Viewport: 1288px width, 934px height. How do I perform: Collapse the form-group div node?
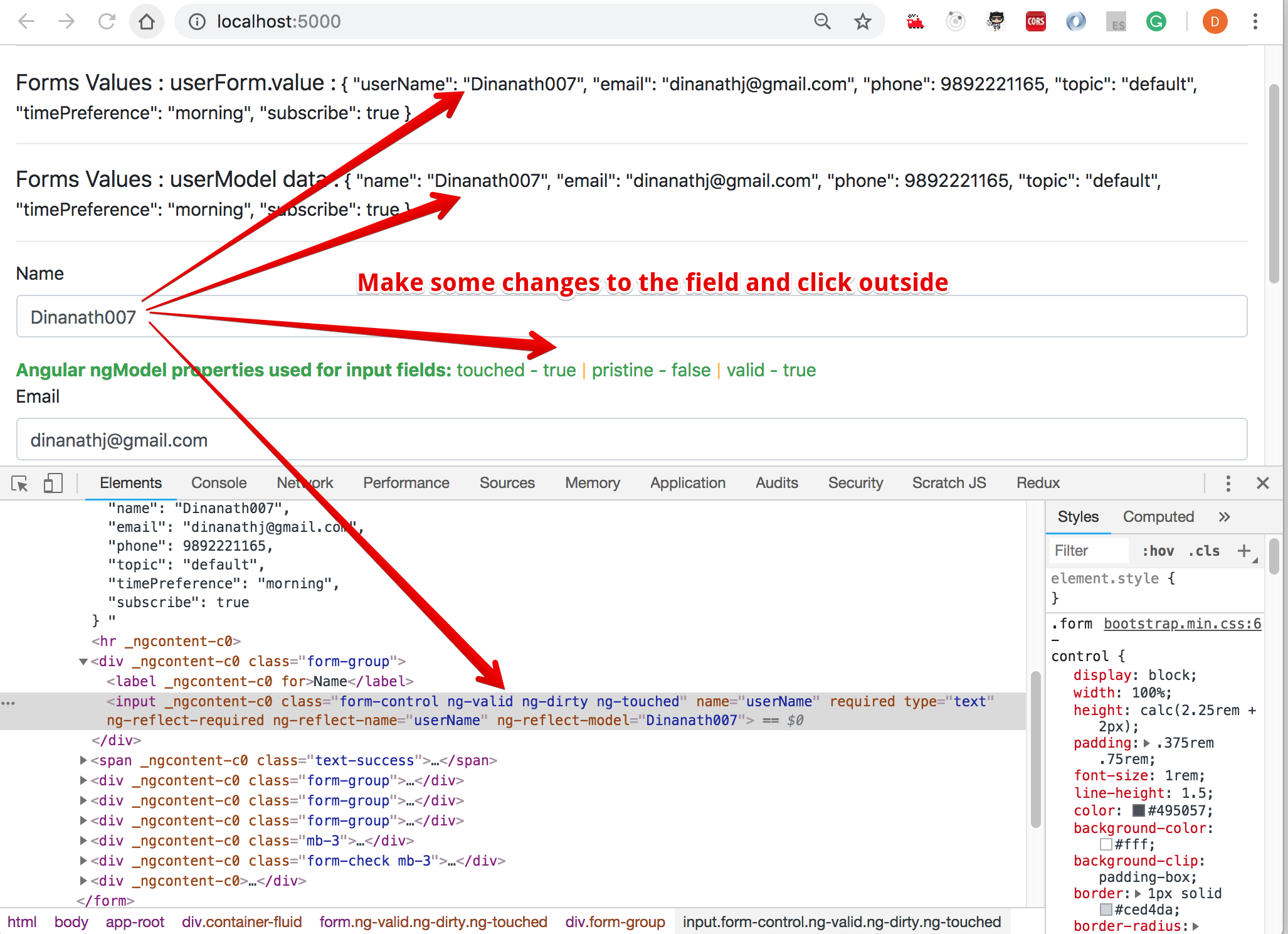(83, 662)
